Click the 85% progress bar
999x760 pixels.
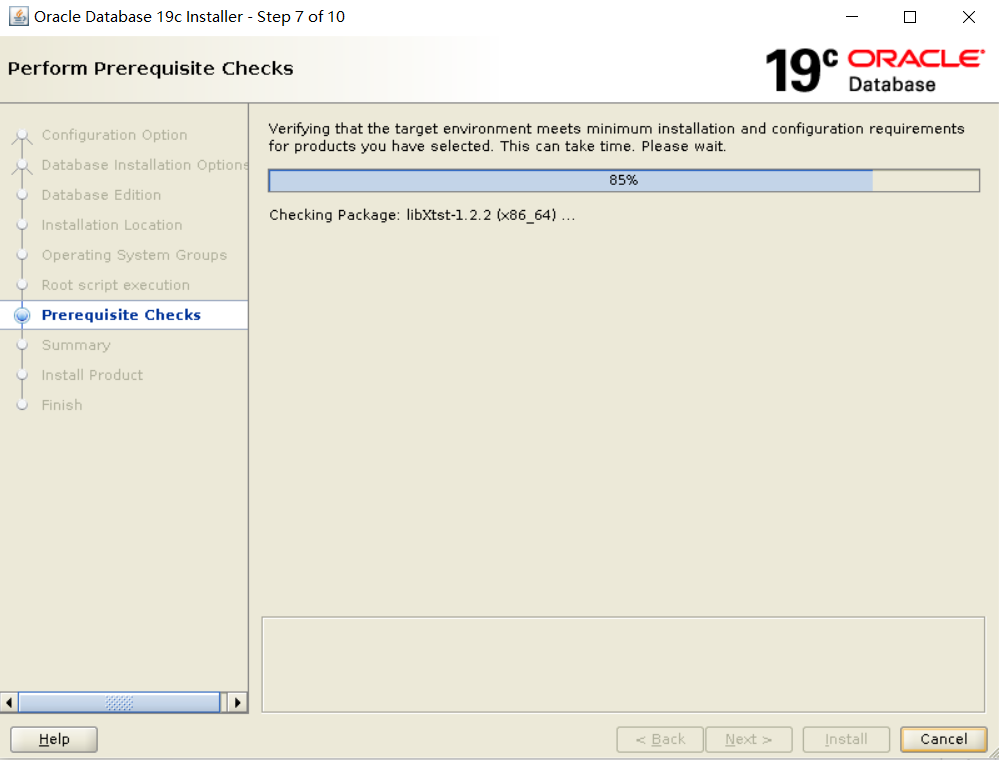point(624,180)
